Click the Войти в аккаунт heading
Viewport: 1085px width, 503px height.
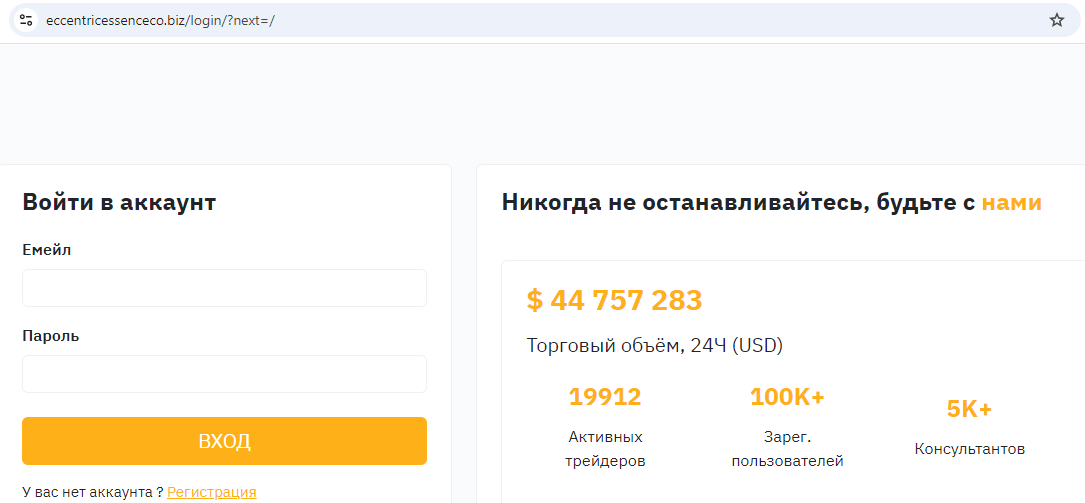coord(119,203)
